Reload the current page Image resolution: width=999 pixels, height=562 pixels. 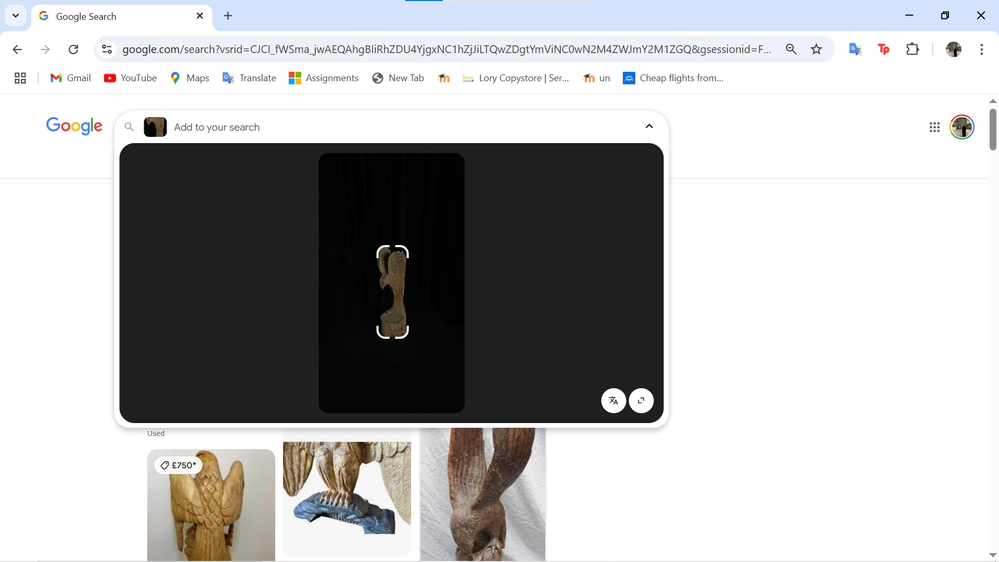point(73,49)
